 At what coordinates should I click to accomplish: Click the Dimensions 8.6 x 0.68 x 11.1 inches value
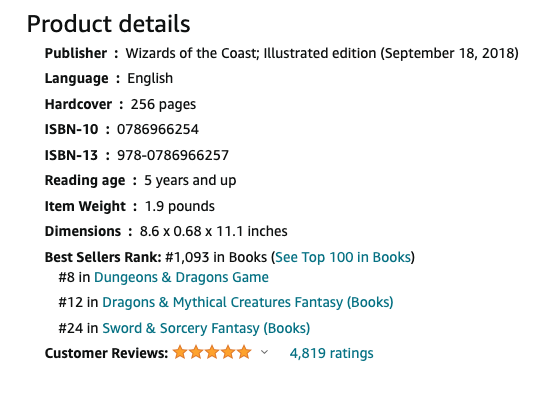point(213,231)
